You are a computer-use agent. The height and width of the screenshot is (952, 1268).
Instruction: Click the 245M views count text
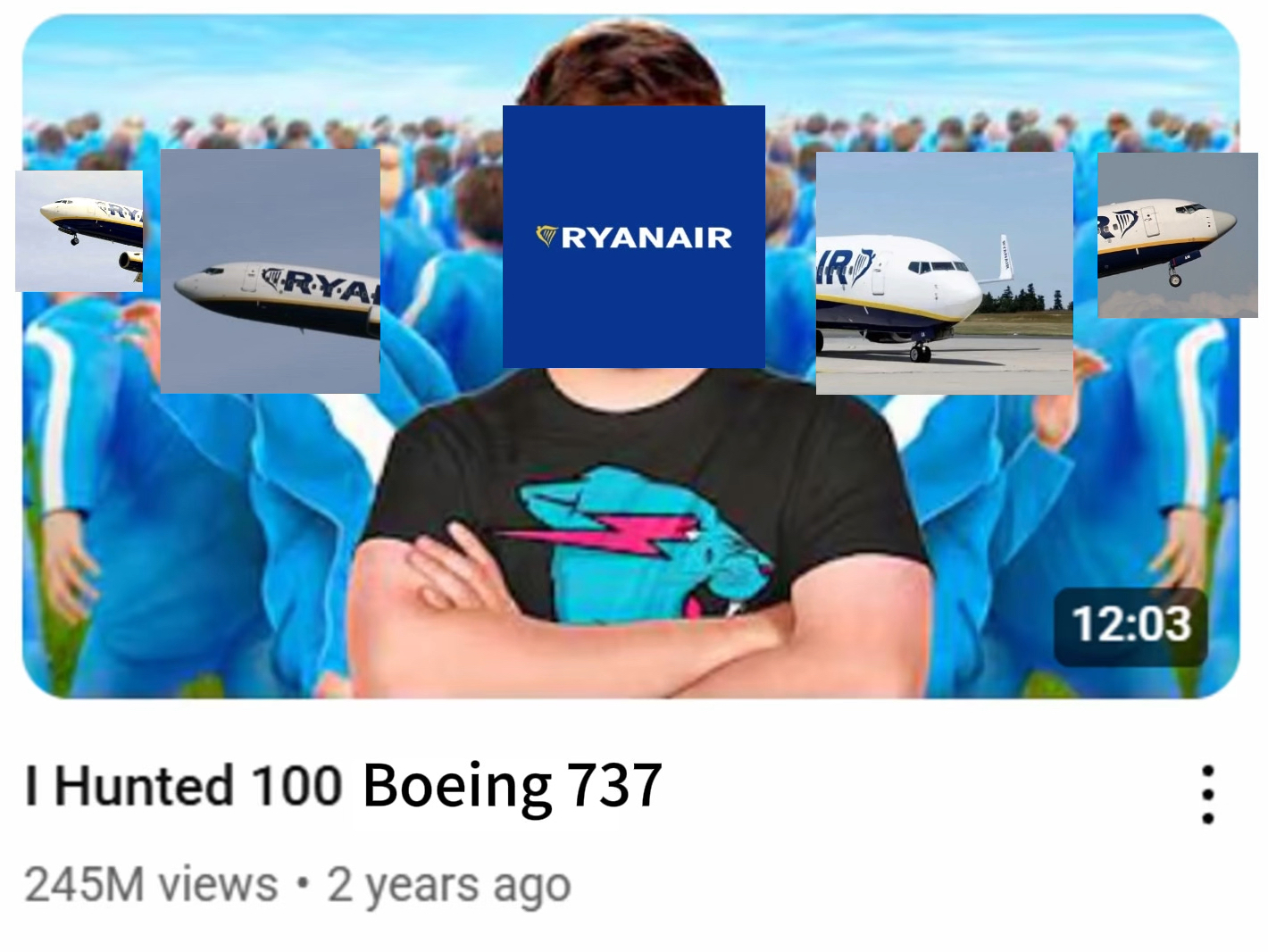point(151,885)
